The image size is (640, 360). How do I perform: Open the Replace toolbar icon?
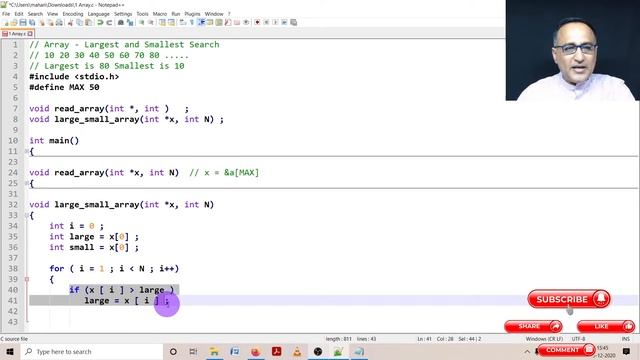[130, 22]
